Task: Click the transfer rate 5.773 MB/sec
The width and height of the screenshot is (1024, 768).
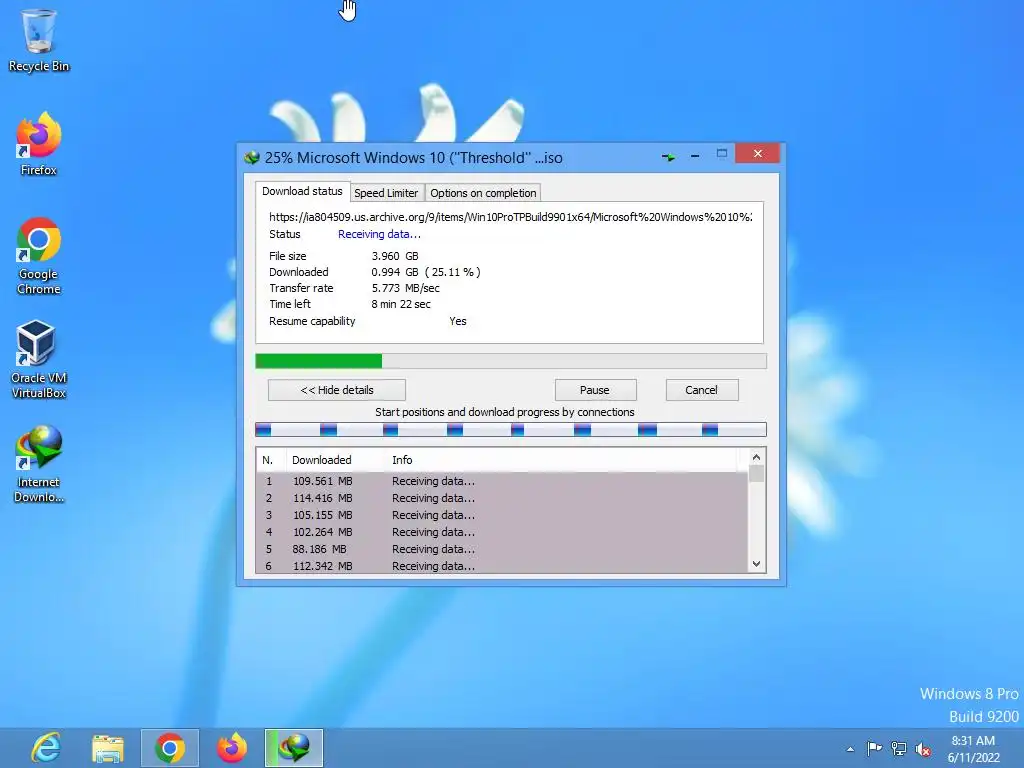Action: coord(406,288)
